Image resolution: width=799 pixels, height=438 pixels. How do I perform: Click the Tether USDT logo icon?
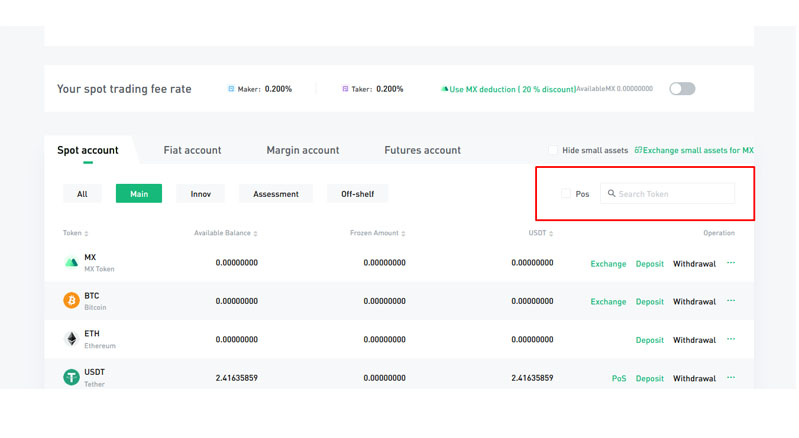pyautogui.click(x=71, y=377)
